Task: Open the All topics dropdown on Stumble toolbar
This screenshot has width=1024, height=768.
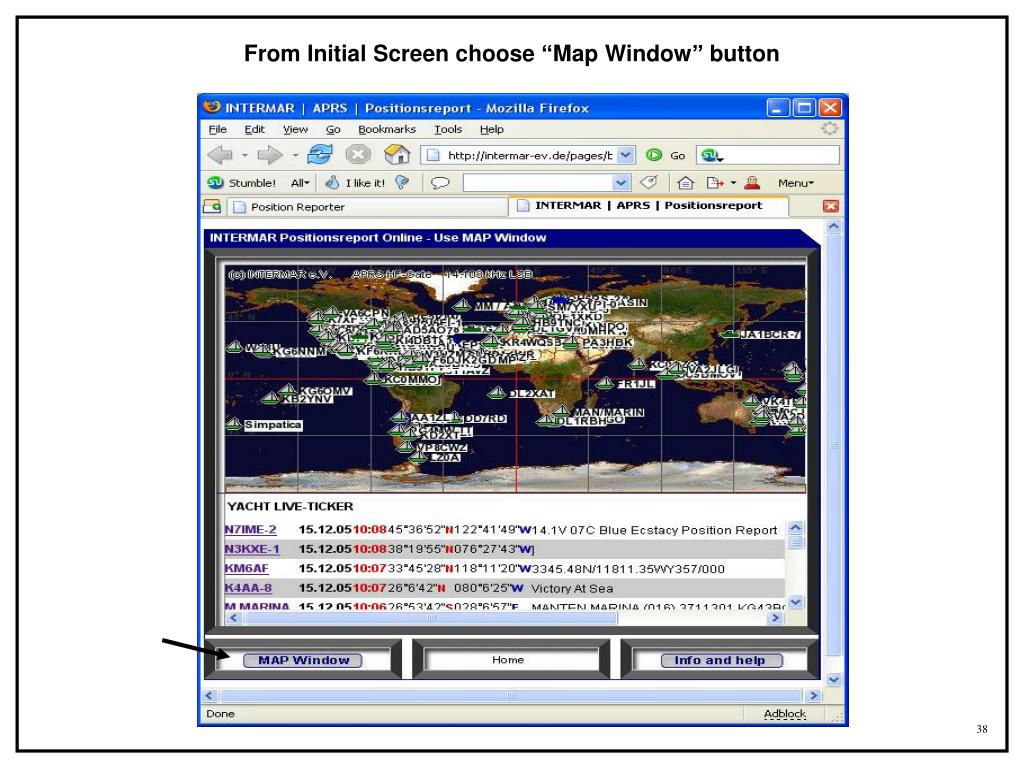Action: click(x=300, y=183)
